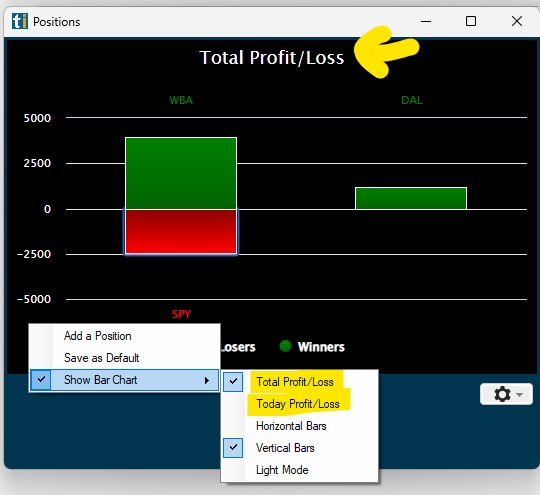Click the green WBA profit bar
This screenshot has height=495, width=540.
click(181, 173)
